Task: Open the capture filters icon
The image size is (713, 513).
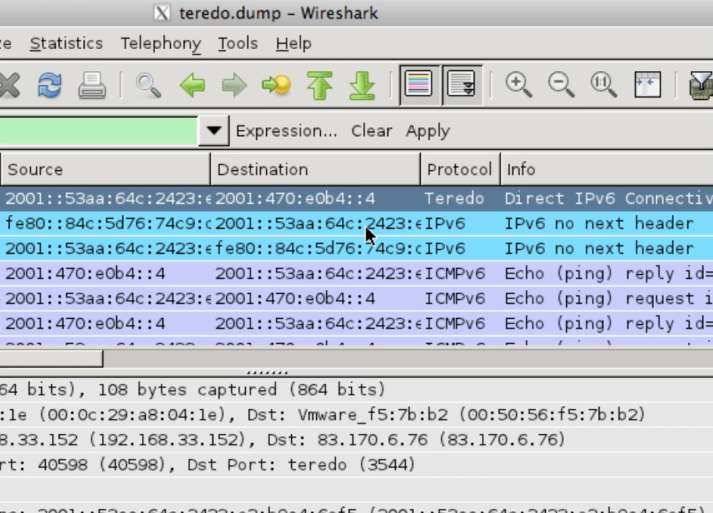Action: click(x=701, y=85)
